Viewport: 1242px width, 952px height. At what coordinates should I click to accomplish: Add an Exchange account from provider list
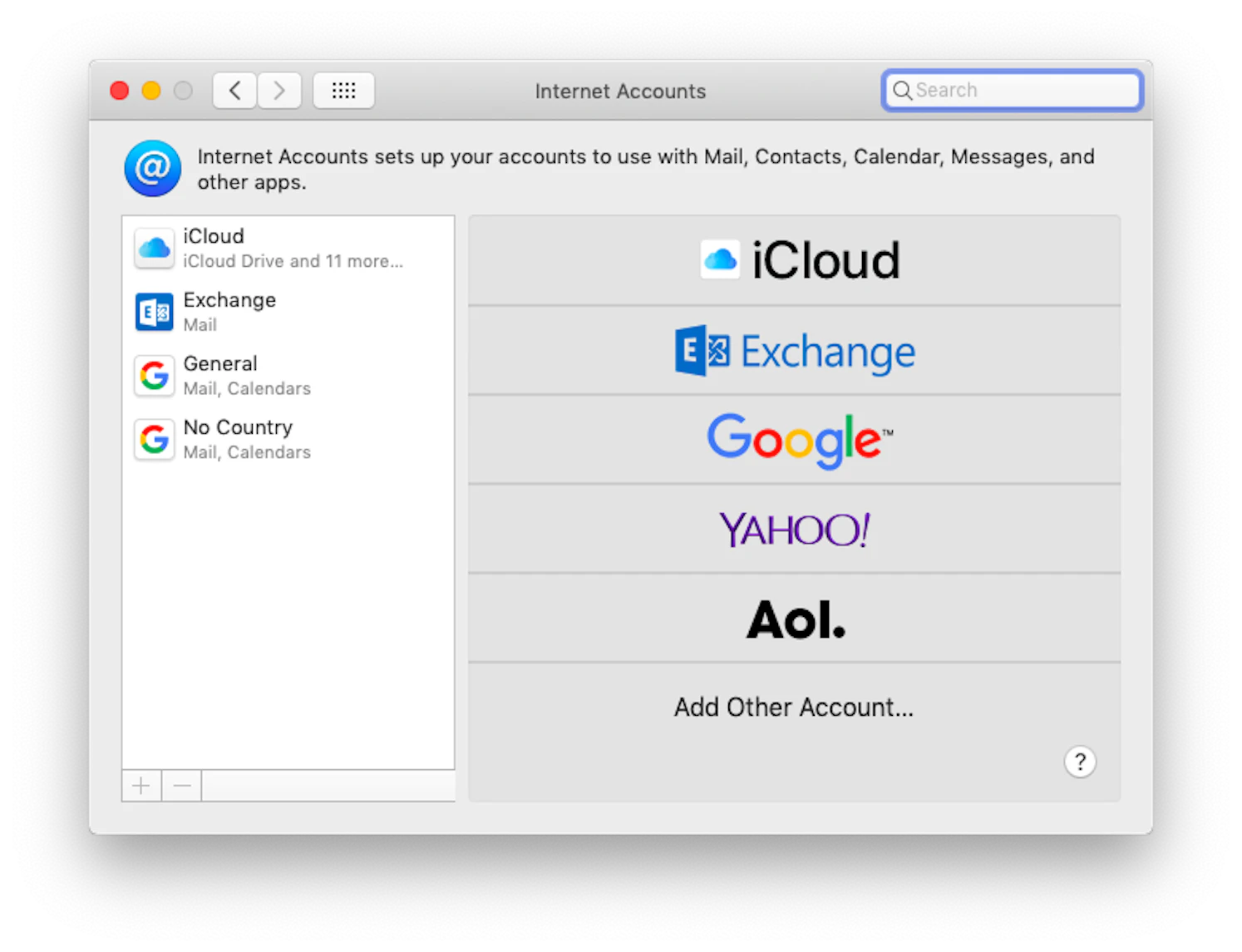click(794, 351)
